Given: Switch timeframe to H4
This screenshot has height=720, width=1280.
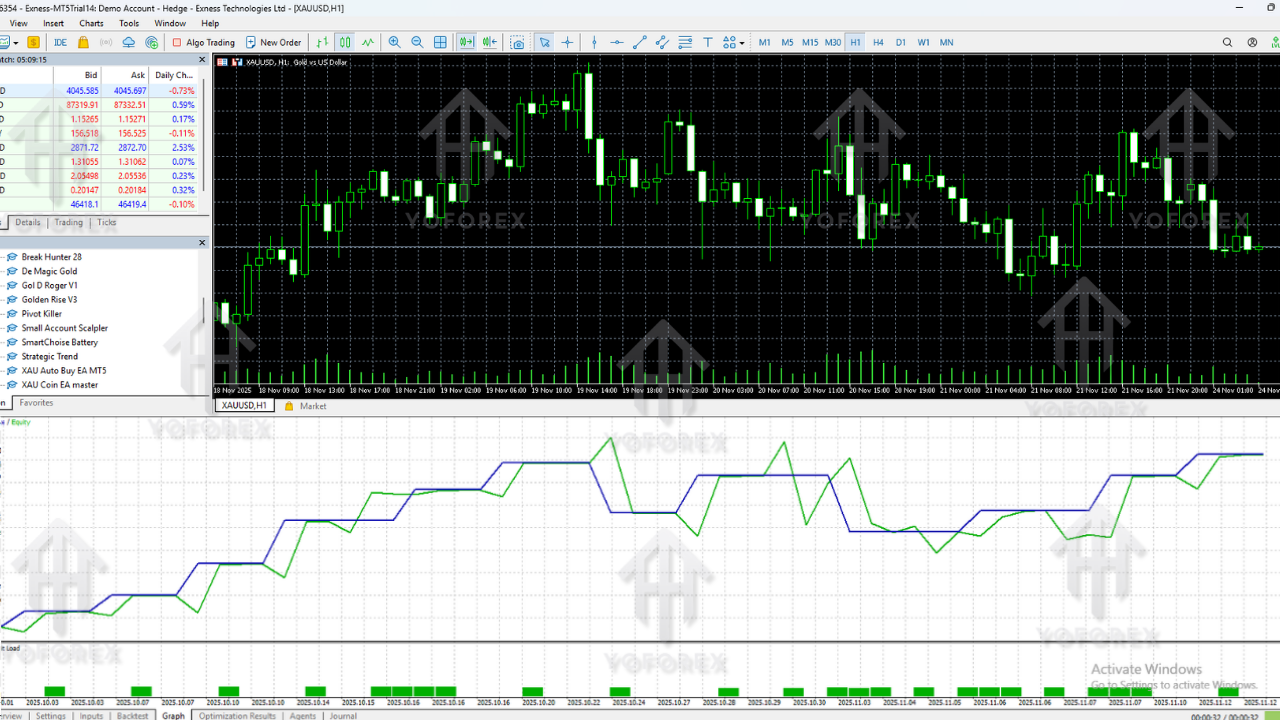Looking at the screenshot, I should 877,42.
